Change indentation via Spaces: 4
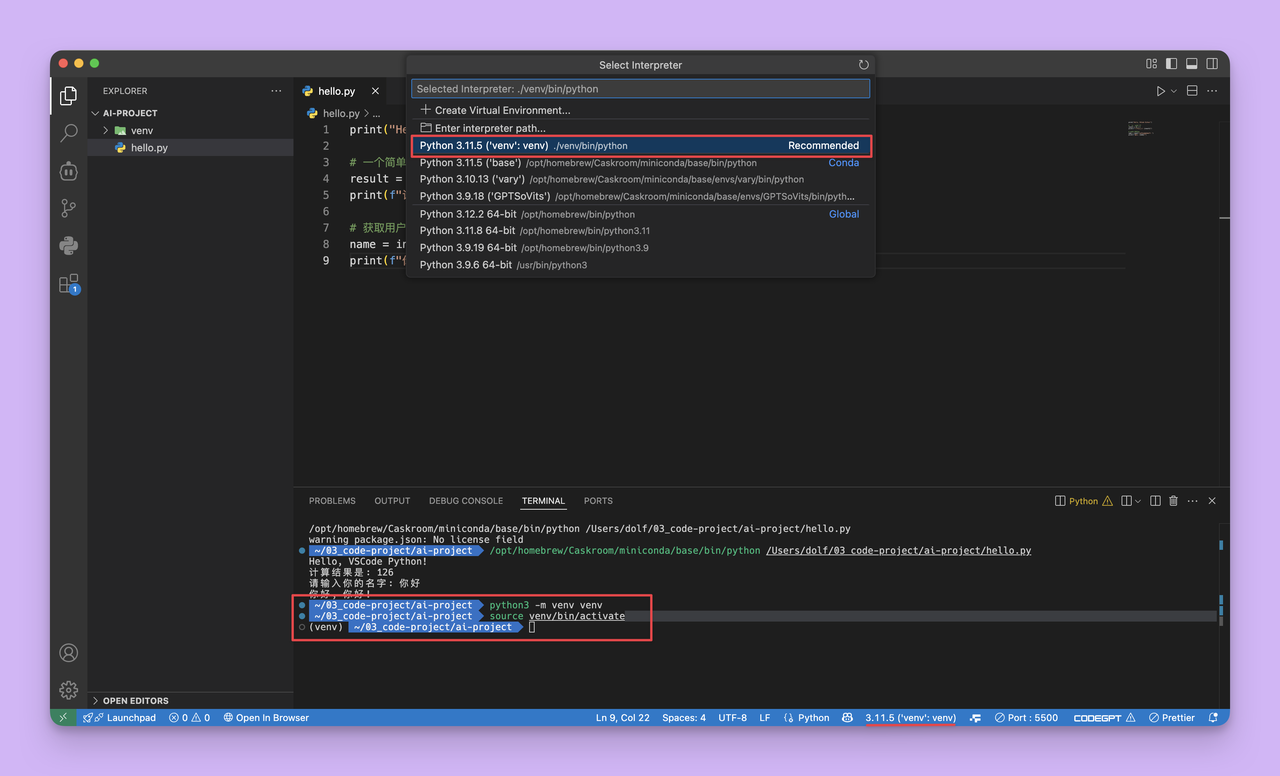1280x776 pixels. [684, 718]
